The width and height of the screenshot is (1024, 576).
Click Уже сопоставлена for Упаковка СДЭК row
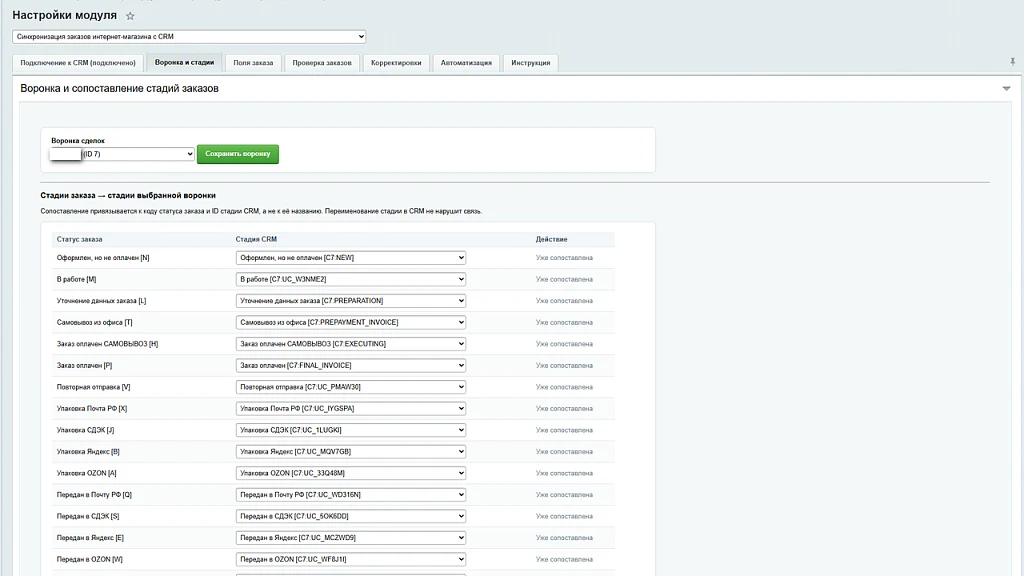[x=564, y=430]
